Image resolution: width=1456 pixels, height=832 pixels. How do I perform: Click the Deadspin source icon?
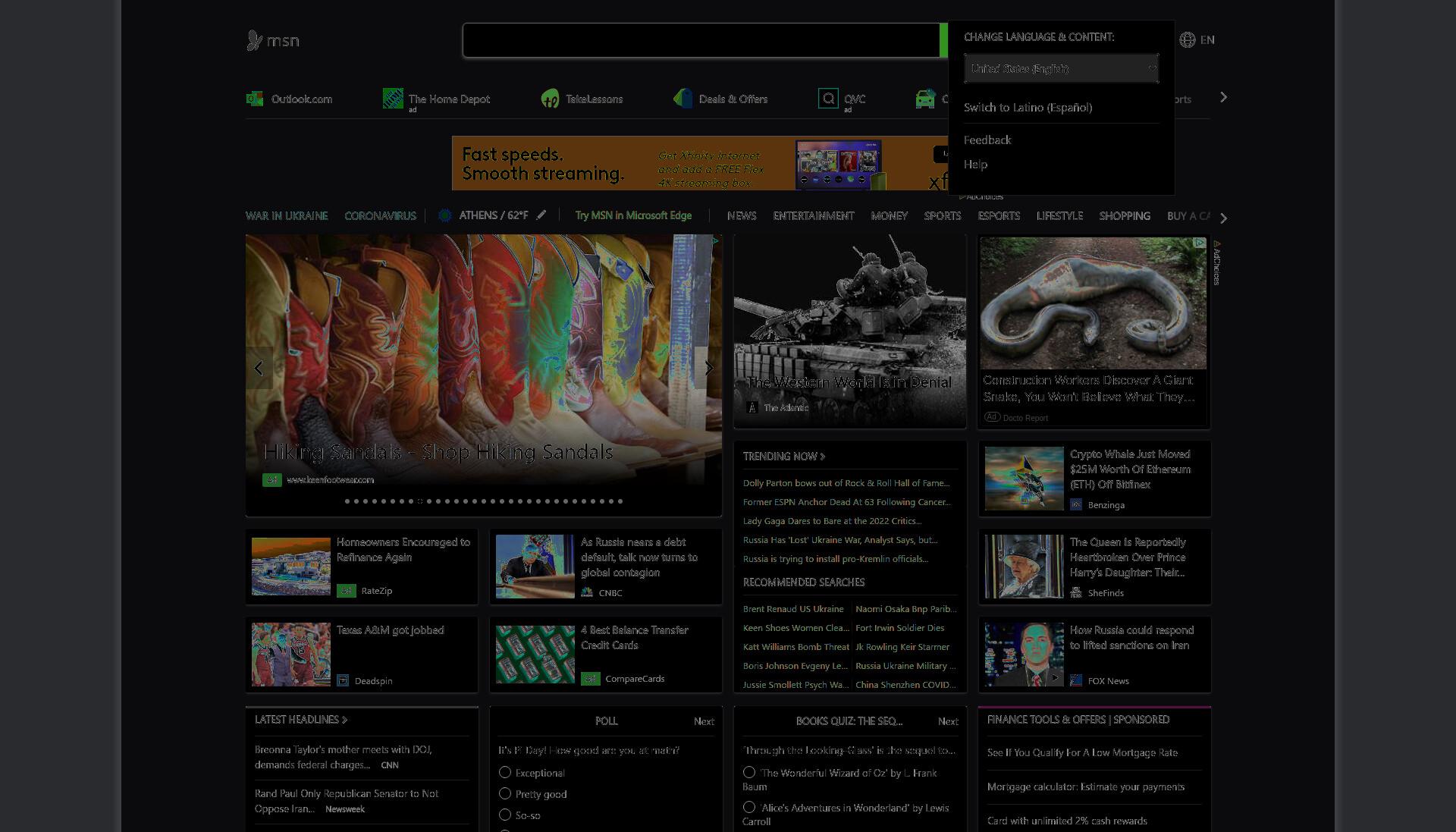coord(343,680)
